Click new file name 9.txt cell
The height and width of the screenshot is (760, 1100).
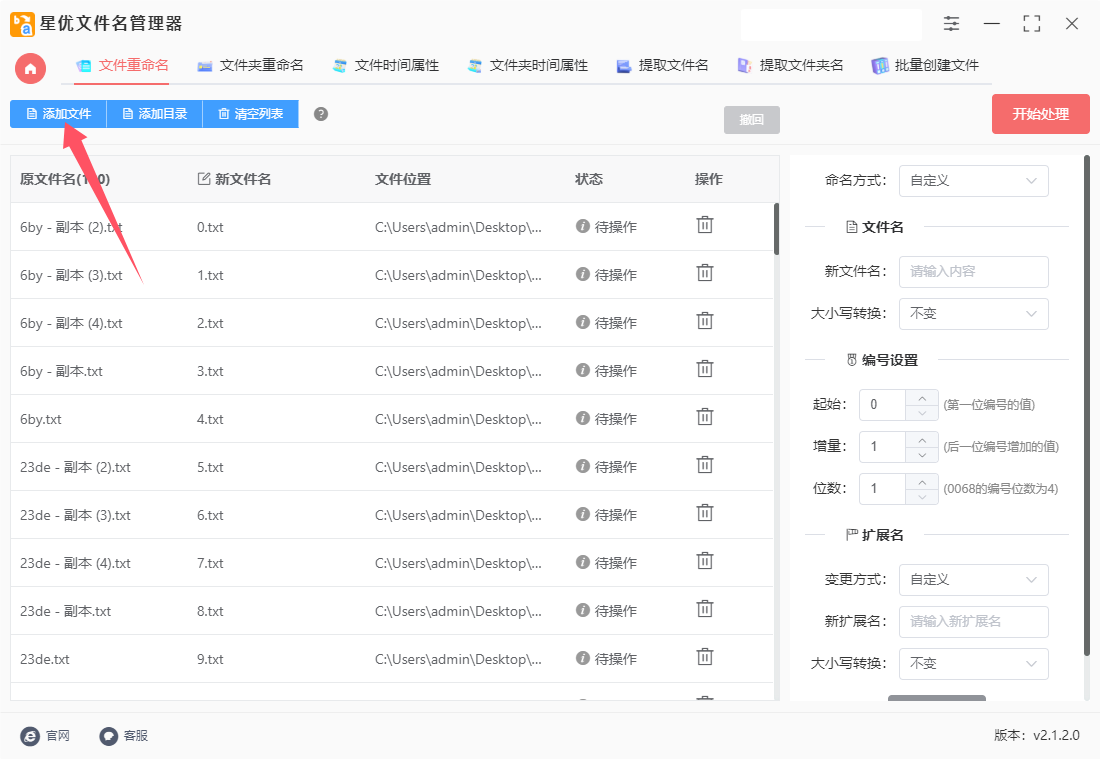[210, 660]
